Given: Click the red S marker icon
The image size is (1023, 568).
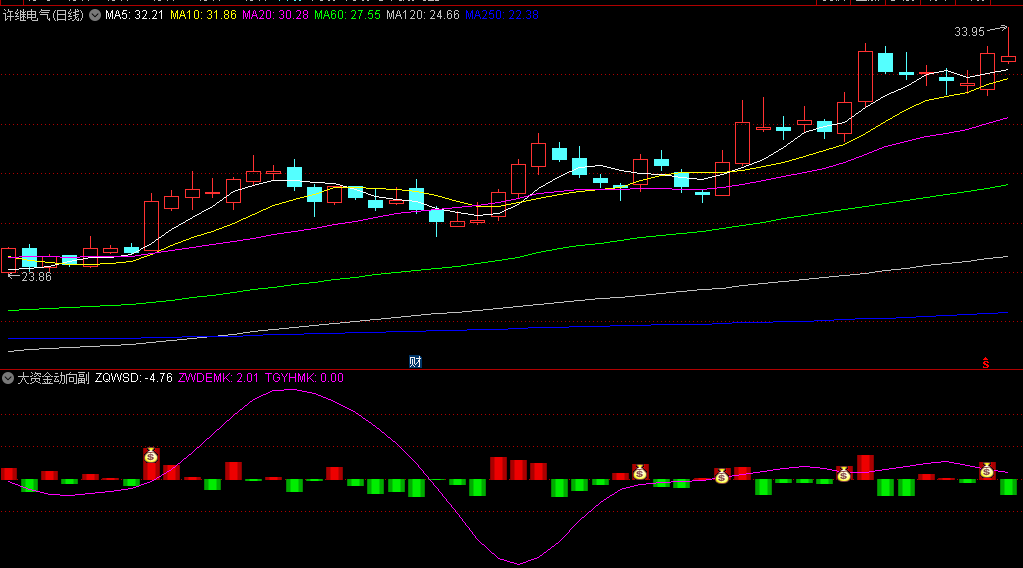Looking at the screenshot, I should tap(986, 363).
